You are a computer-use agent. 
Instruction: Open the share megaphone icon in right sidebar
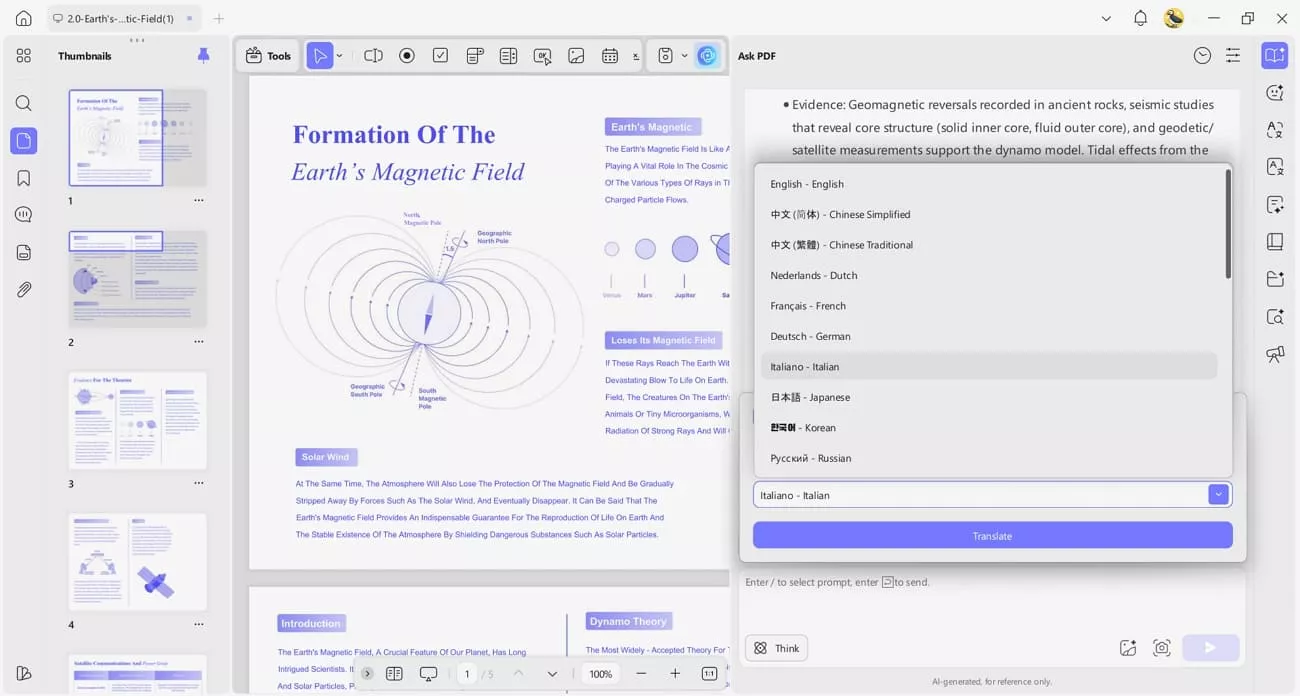tap(1275, 354)
